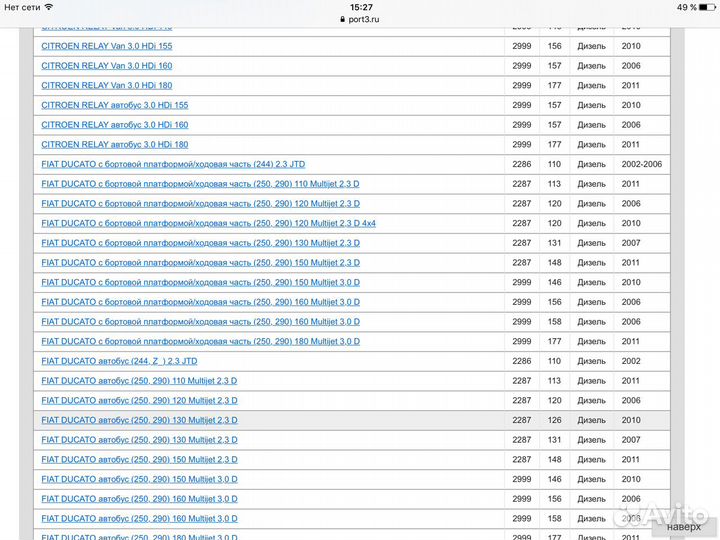Open FIAT DUCATO платформой 130 Multijet 2,3 D
This screenshot has height=540, width=720.
pos(200,243)
